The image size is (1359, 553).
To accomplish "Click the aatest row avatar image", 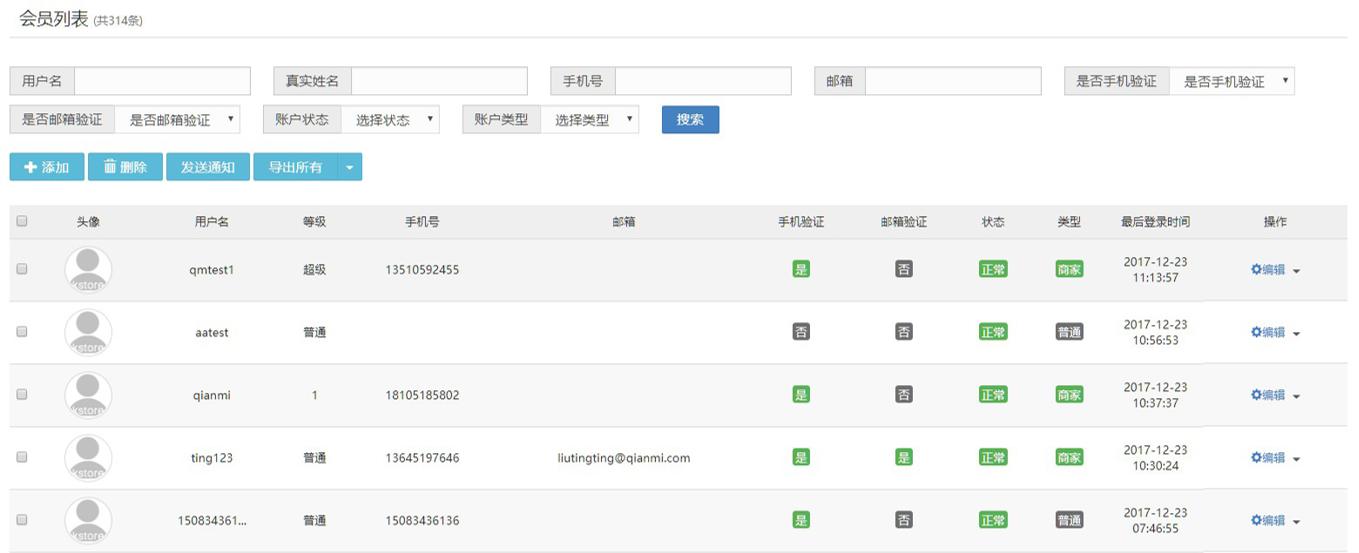I will [88, 332].
